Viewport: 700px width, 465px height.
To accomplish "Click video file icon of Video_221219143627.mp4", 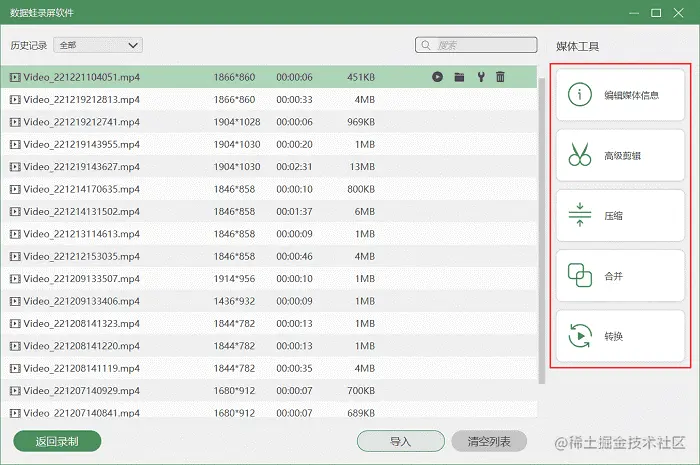I will [x=15, y=167].
